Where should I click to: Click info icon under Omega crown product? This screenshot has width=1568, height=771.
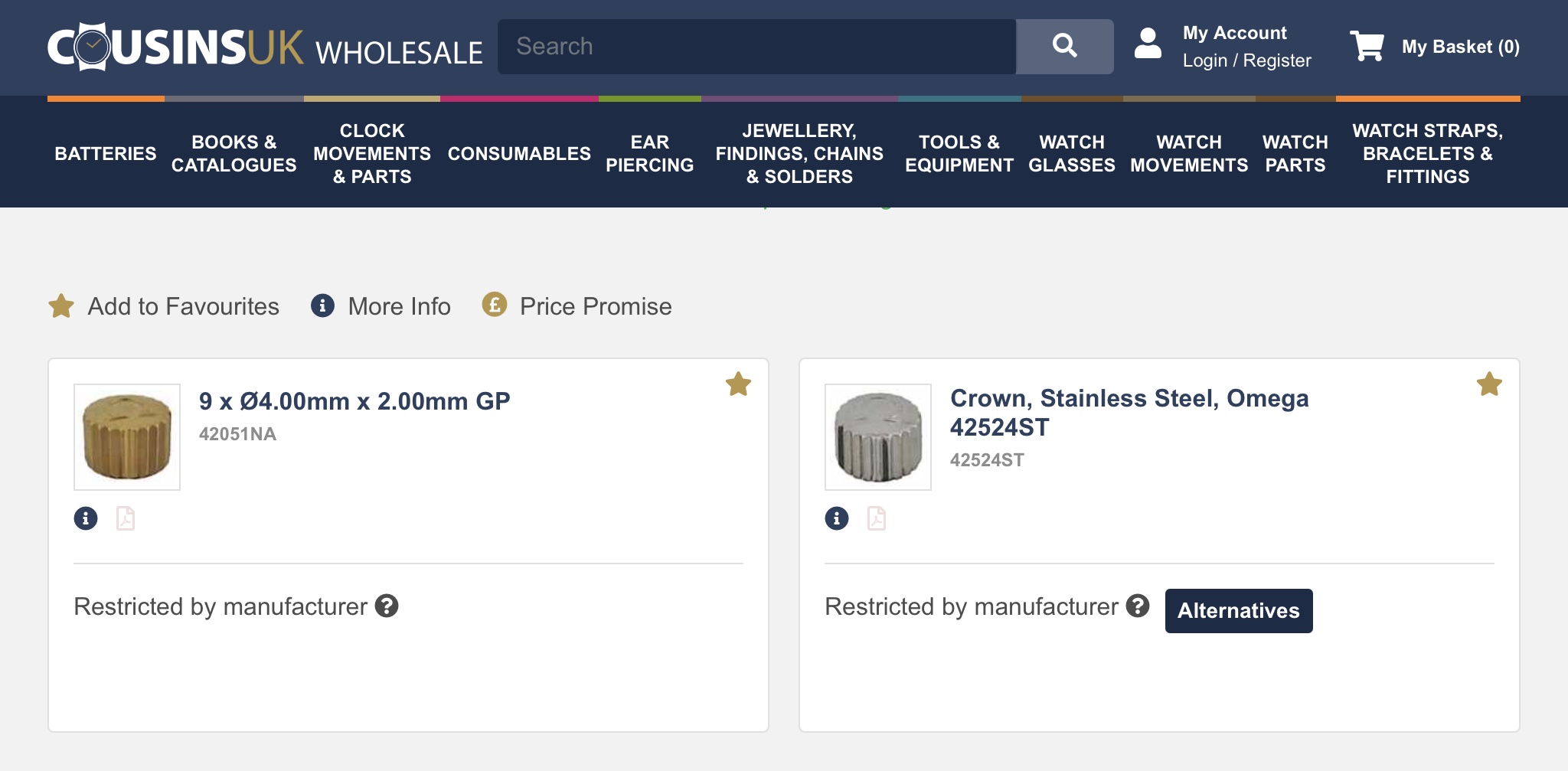(x=837, y=518)
